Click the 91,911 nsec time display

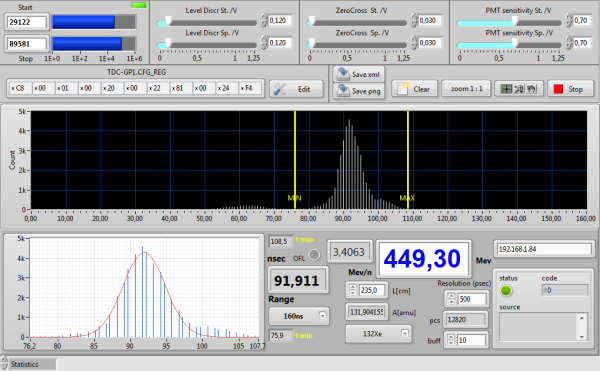[298, 280]
